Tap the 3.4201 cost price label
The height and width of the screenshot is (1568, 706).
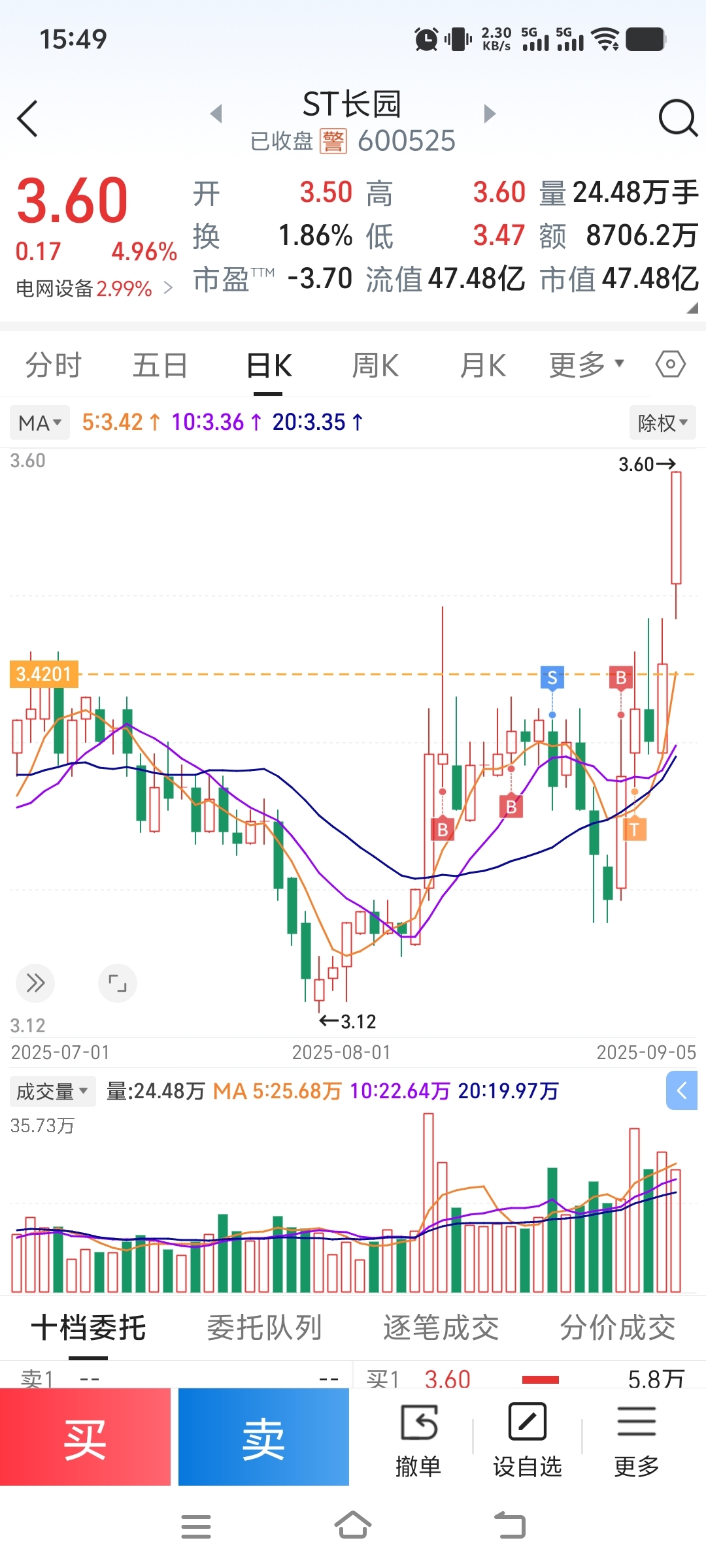coord(44,674)
